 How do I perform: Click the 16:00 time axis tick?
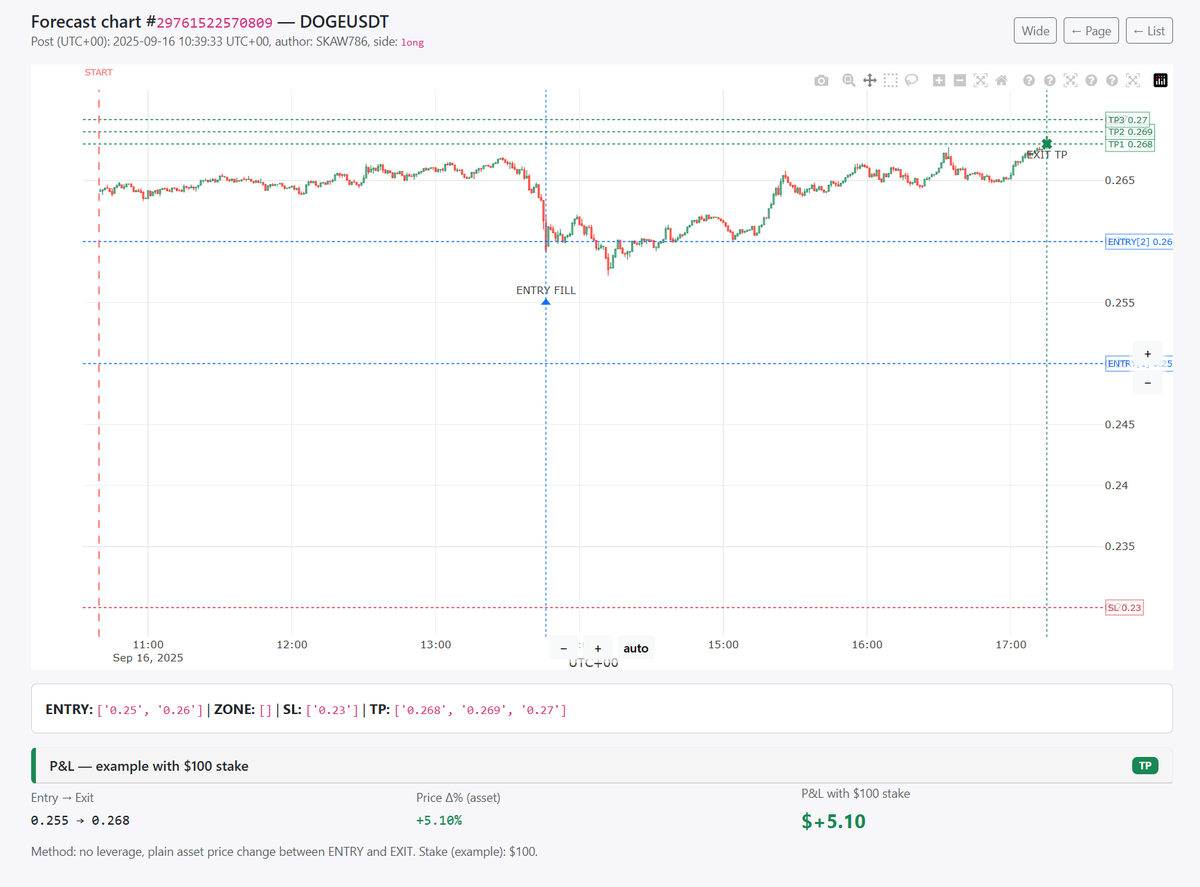[x=867, y=645]
